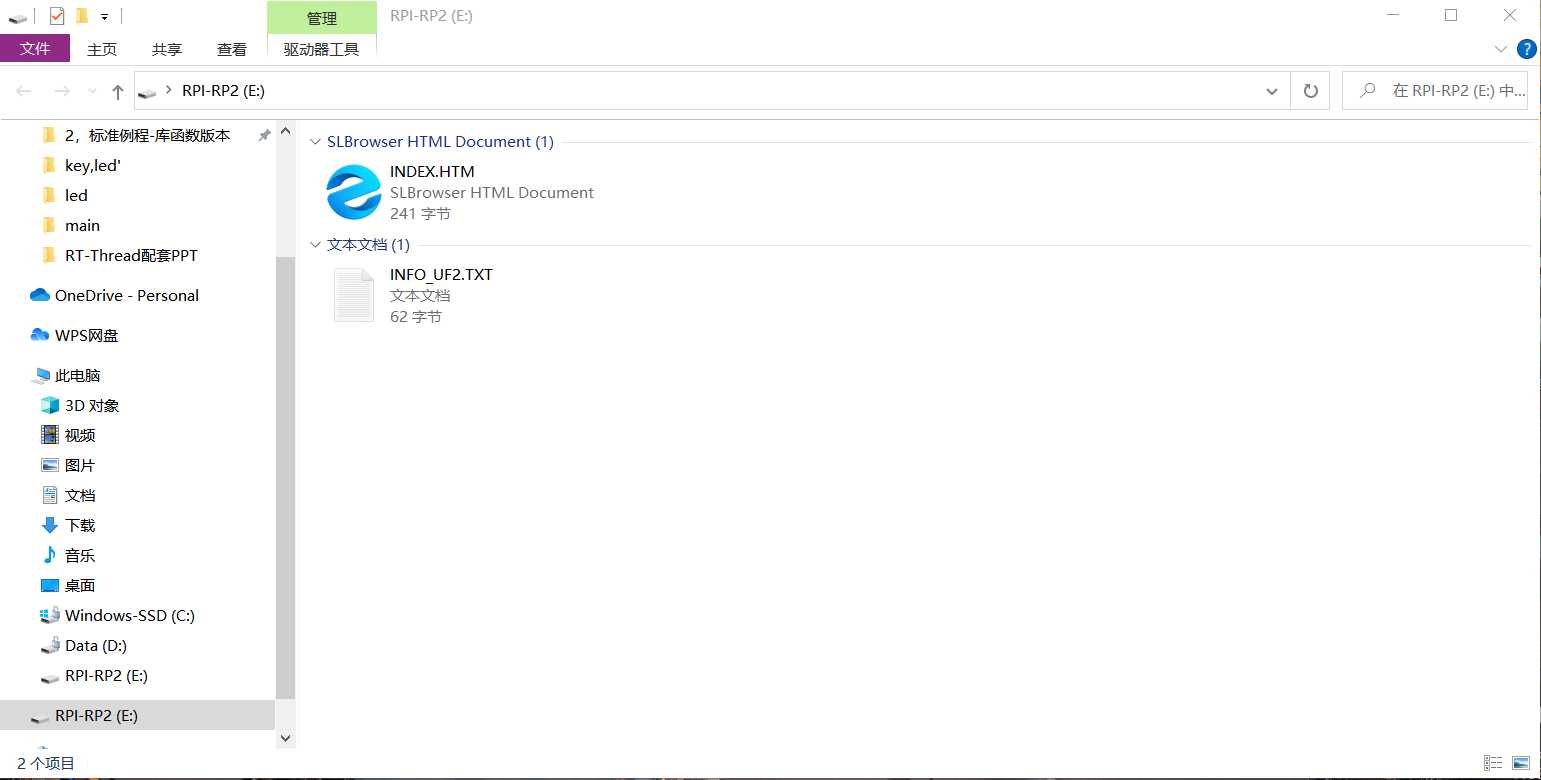The image size is (1541, 780).
Task: Open the RT-Thread配套PPT folder
Action: [x=131, y=255]
